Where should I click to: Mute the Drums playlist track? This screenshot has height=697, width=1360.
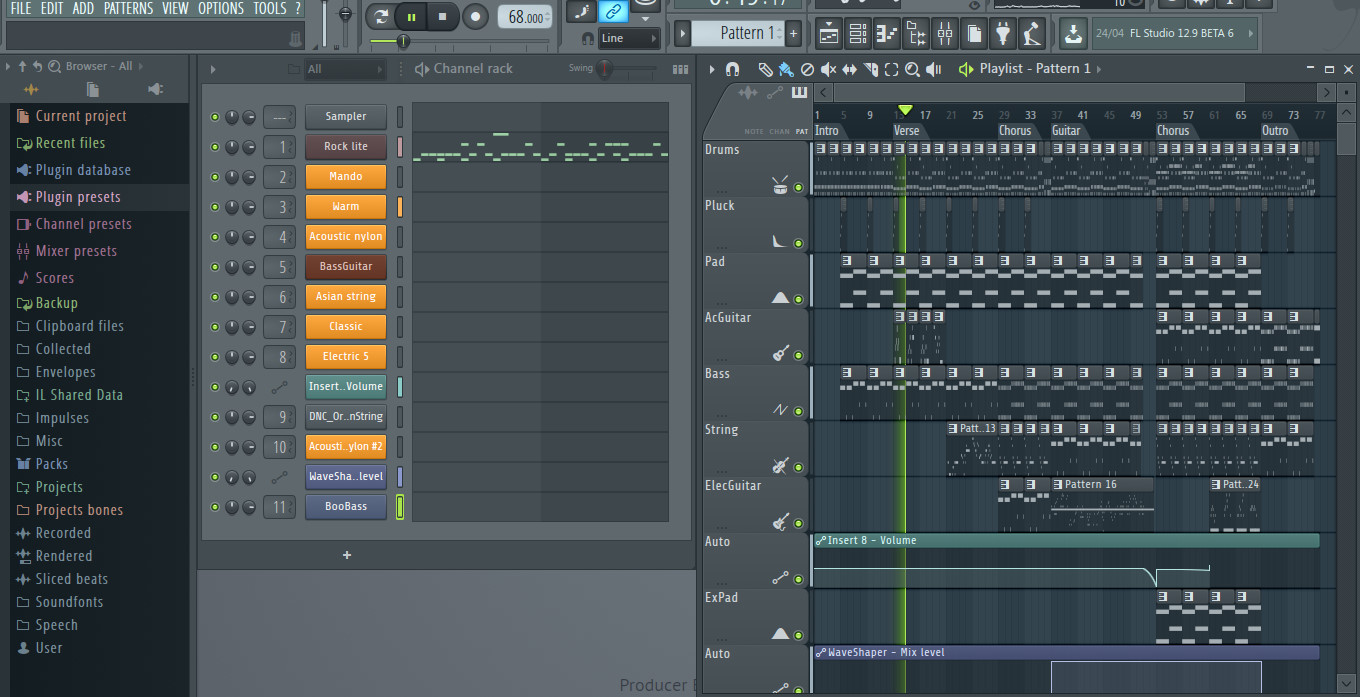pos(798,187)
